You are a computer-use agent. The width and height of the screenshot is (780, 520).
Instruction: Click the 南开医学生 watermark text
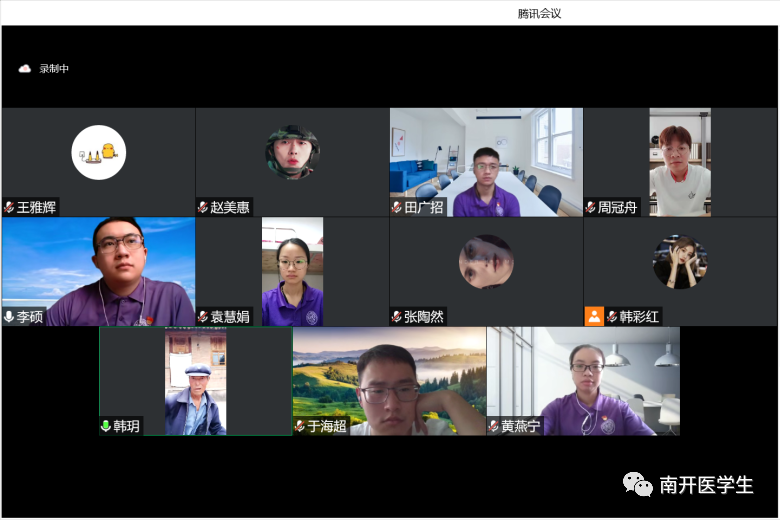pyautogui.click(x=706, y=486)
